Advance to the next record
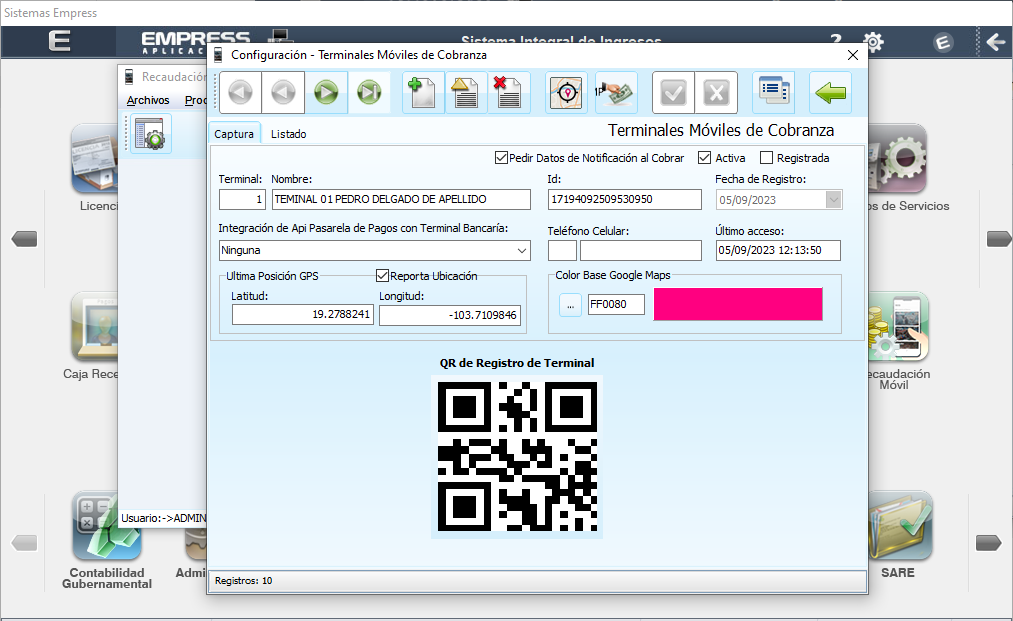 coord(327,91)
